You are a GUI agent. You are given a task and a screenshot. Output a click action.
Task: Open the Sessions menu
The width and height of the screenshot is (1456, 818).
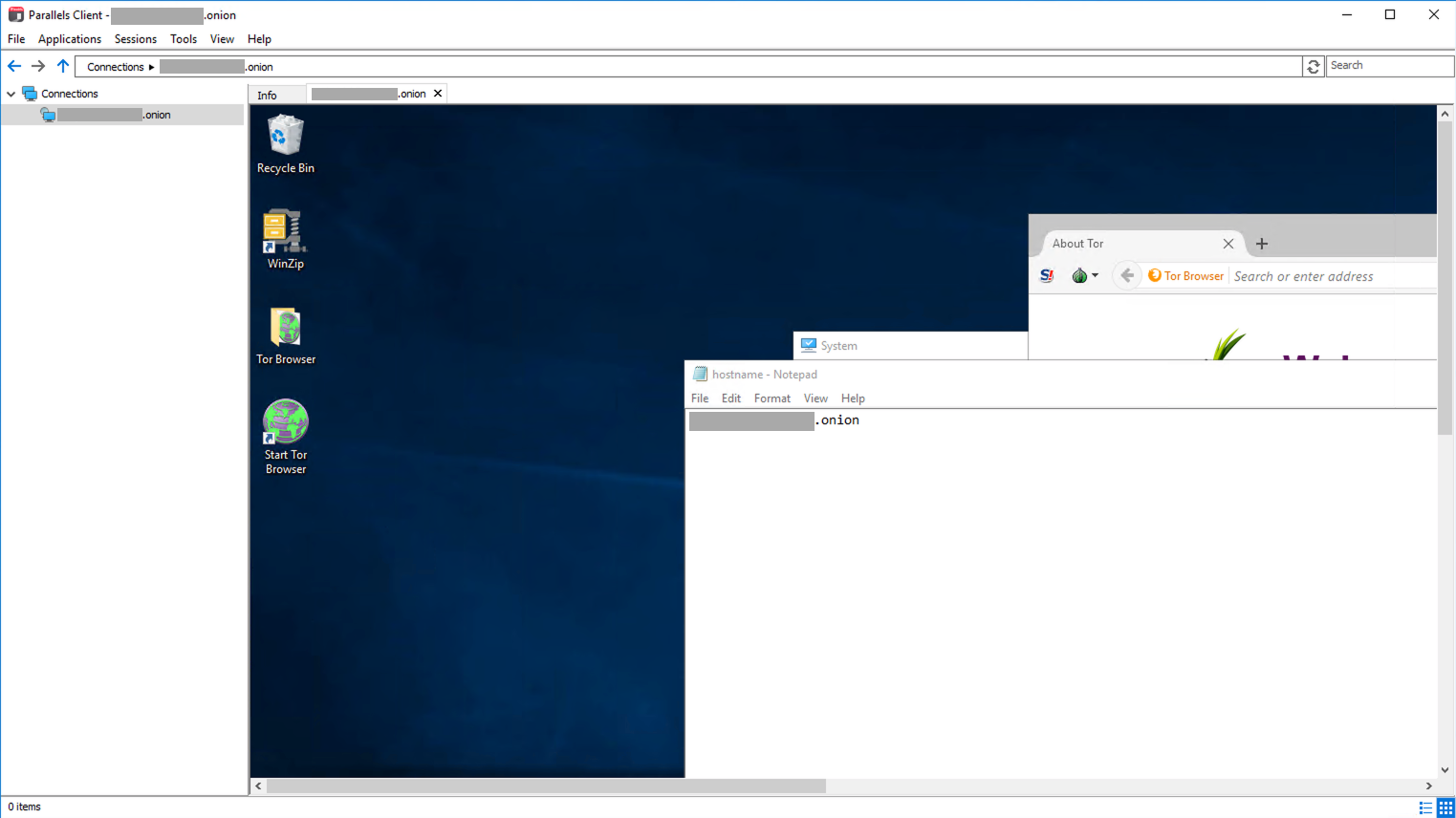[136, 39]
